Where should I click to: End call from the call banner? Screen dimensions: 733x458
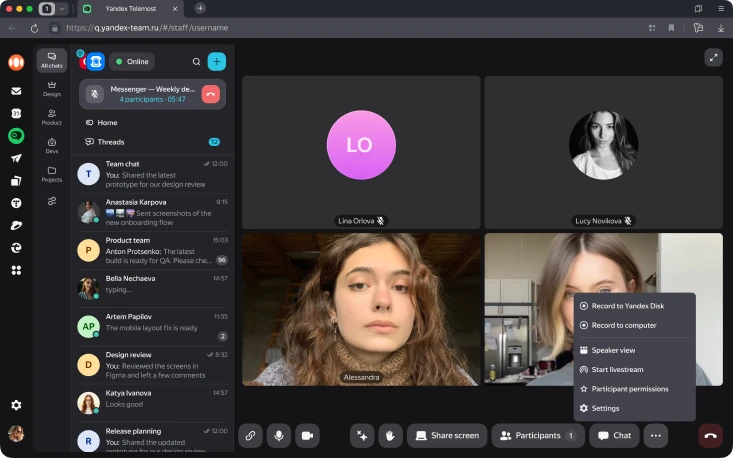[x=211, y=94]
